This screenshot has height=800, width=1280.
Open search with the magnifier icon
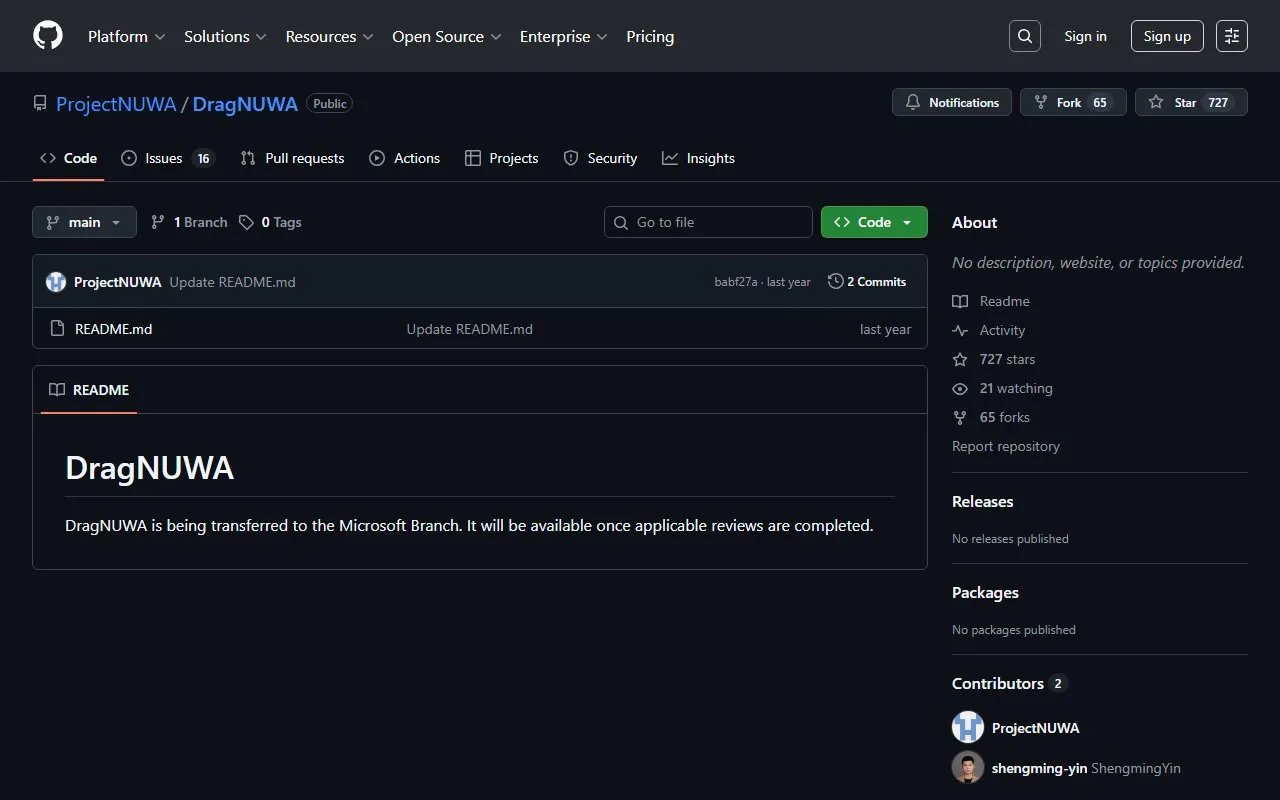(x=1025, y=36)
